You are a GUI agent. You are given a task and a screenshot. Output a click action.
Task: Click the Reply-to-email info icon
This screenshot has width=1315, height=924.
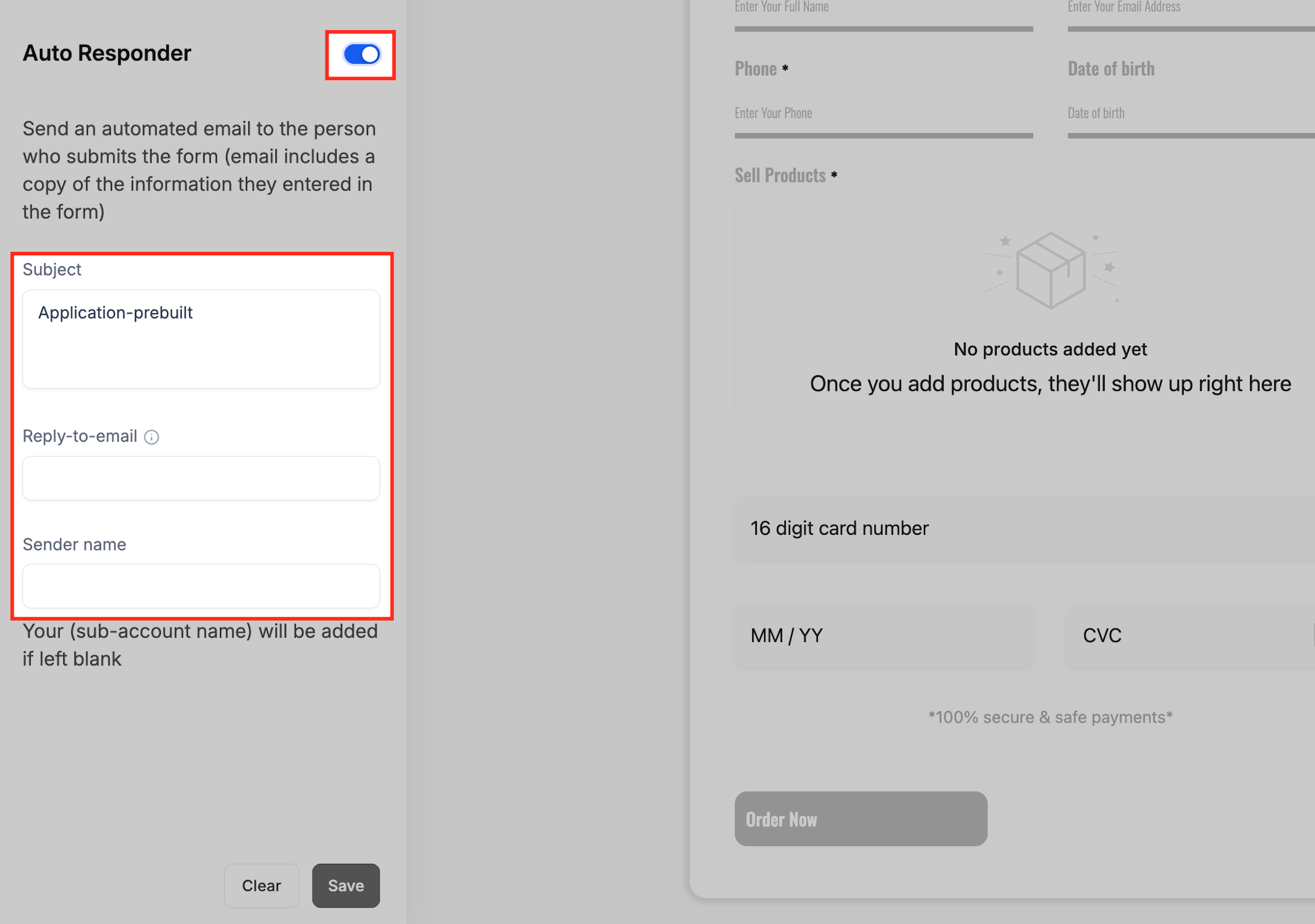152,437
